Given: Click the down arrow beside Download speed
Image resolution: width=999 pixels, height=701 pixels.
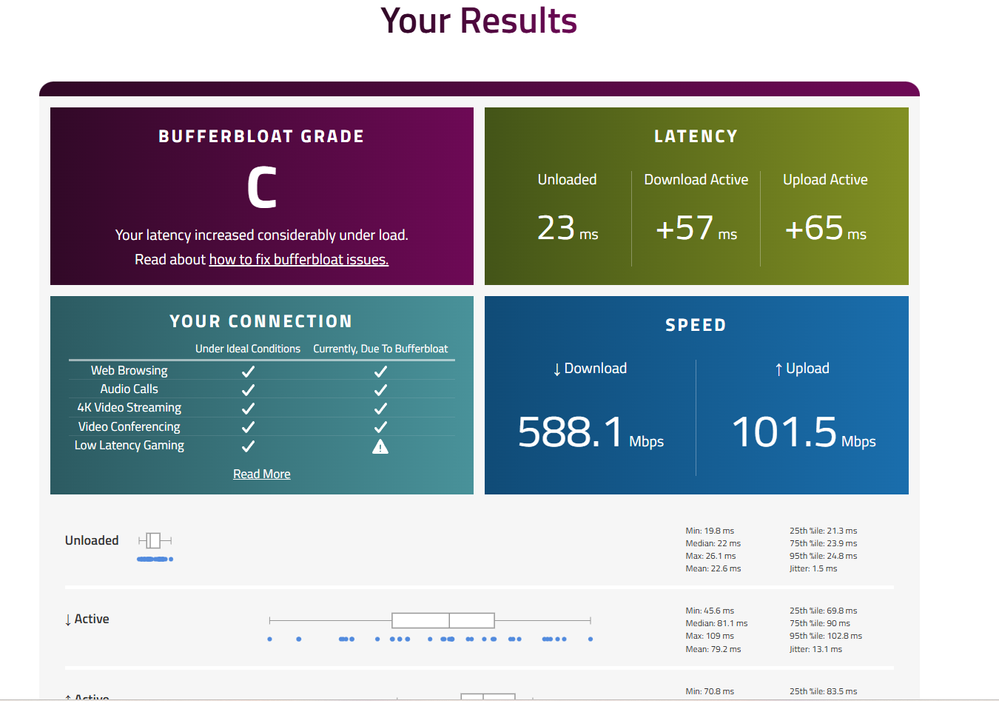Looking at the screenshot, I should (x=557, y=369).
